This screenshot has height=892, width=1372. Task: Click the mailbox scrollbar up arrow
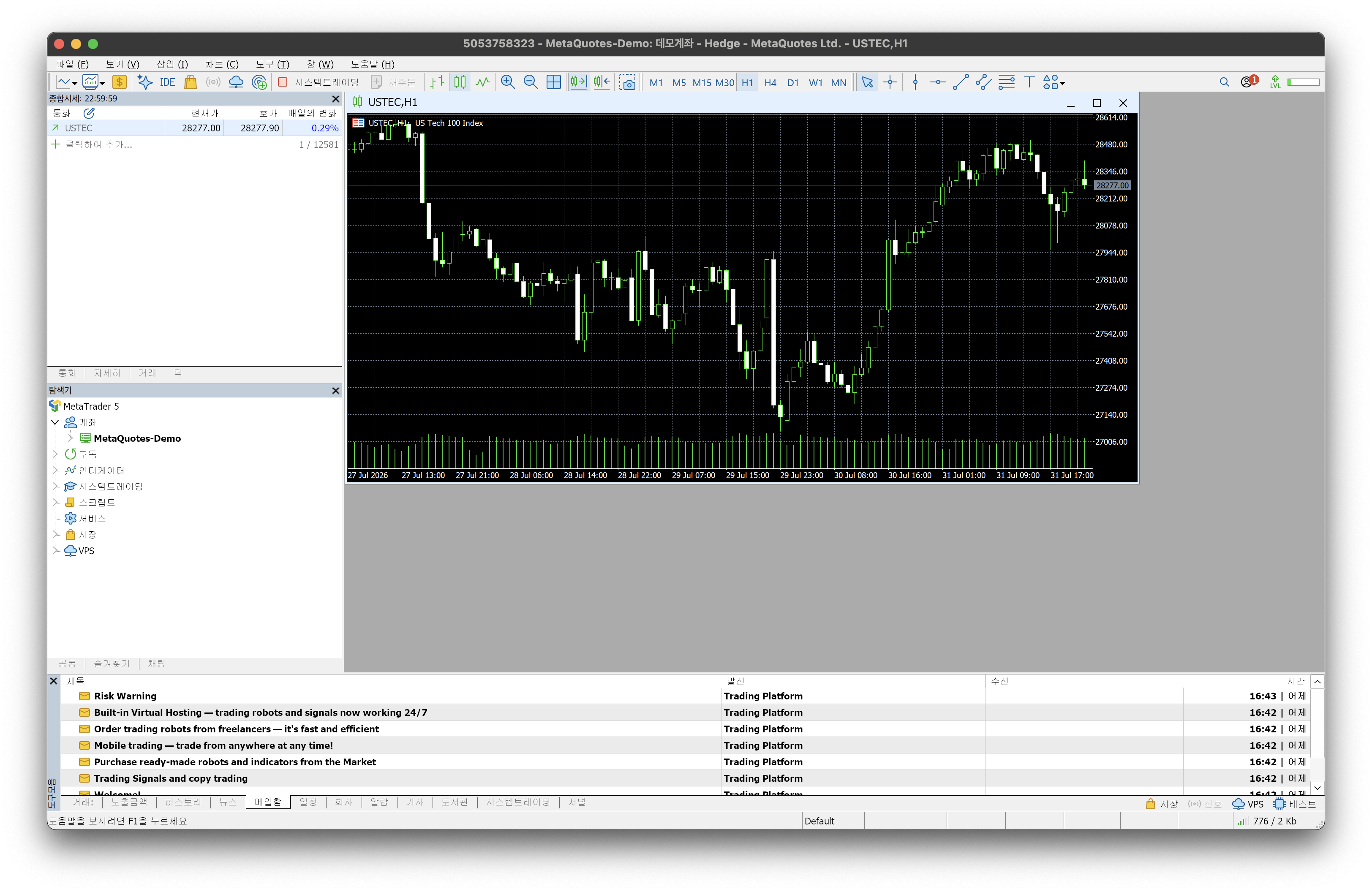(1317, 682)
